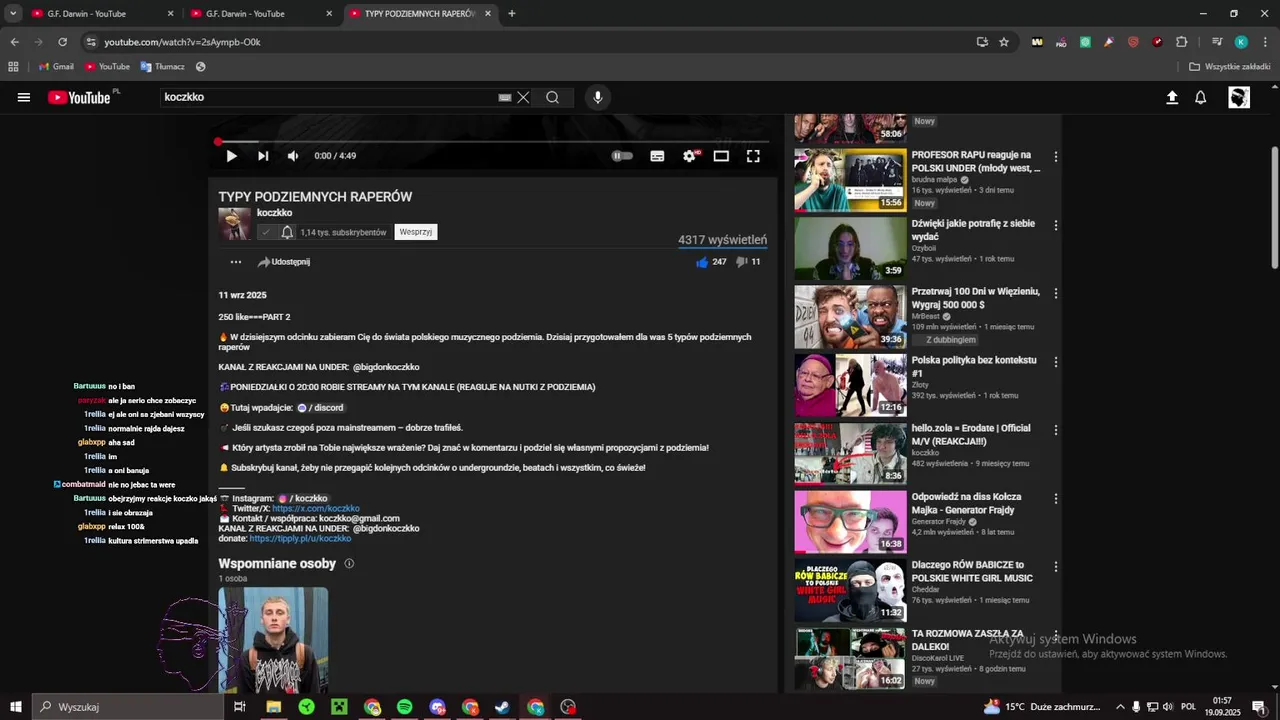Viewport: 1280px width, 720px height.
Task: Open the Windows Start menu
Action: coord(16,707)
